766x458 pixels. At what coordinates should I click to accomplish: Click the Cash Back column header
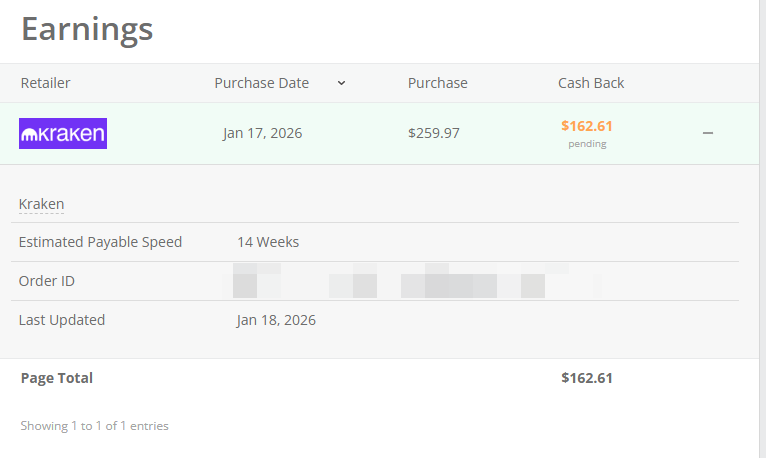click(x=590, y=83)
